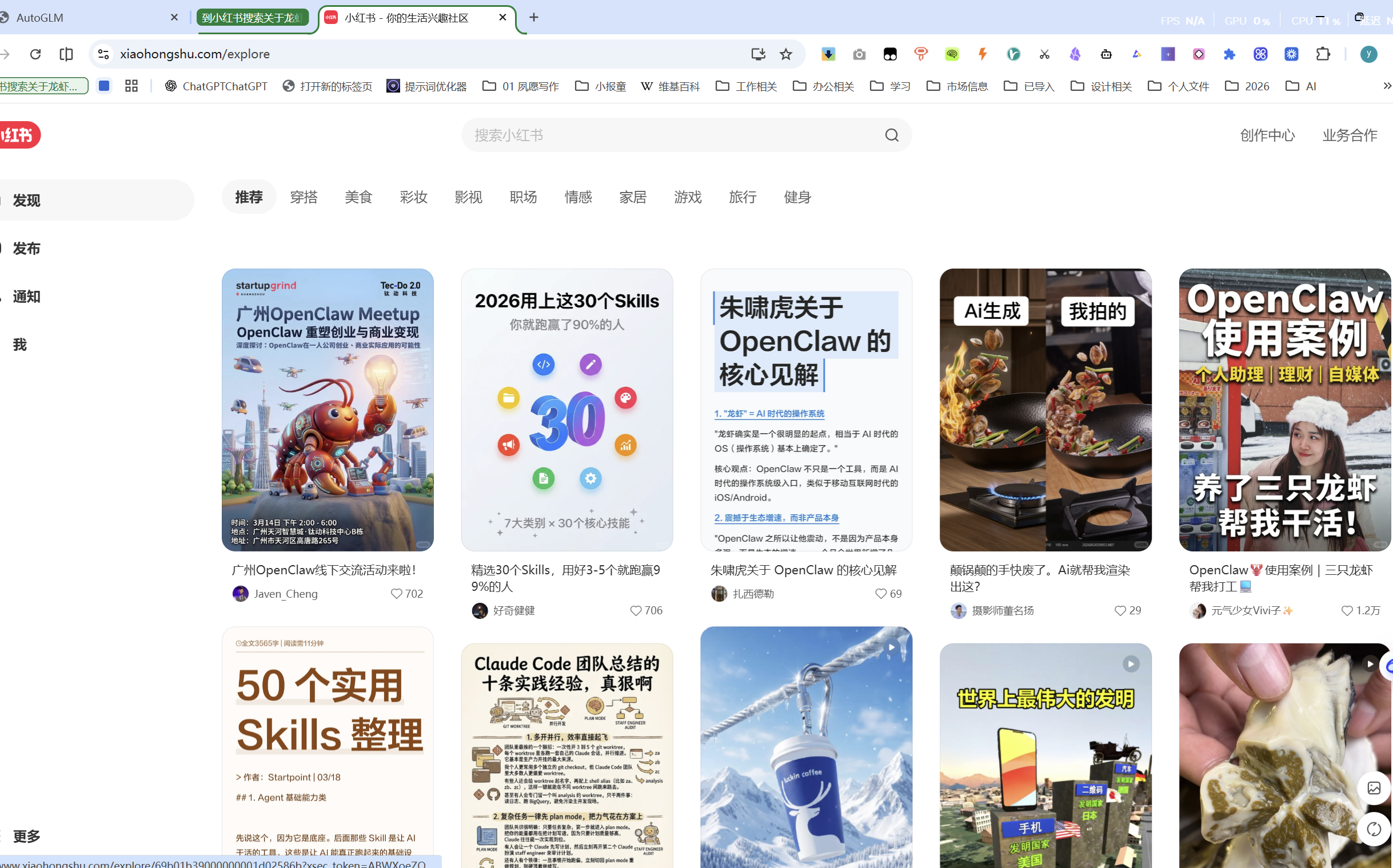Expand the 更多 menu in left sidebar
Viewport: 1393px width, 868px height.
click(26, 836)
